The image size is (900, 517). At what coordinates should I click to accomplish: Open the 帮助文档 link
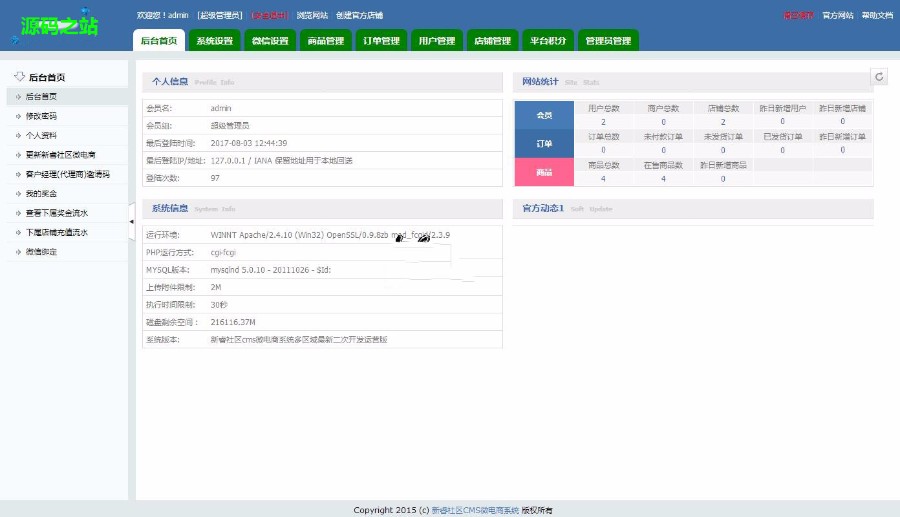(x=877, y=15)
